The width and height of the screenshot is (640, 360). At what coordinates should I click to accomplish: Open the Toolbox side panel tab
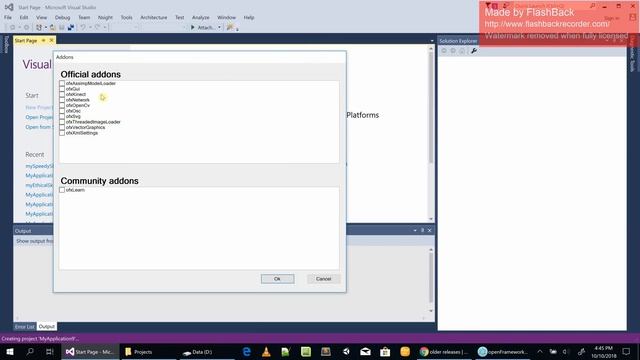(x=6, y=44)
